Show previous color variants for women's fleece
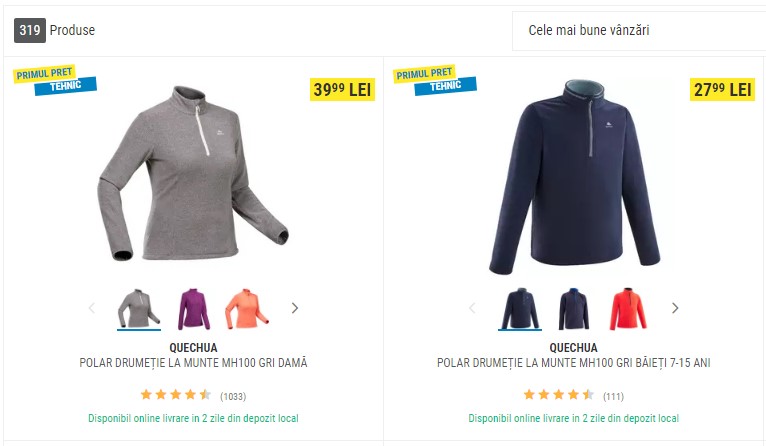766x446 pixels. (91, 308)
